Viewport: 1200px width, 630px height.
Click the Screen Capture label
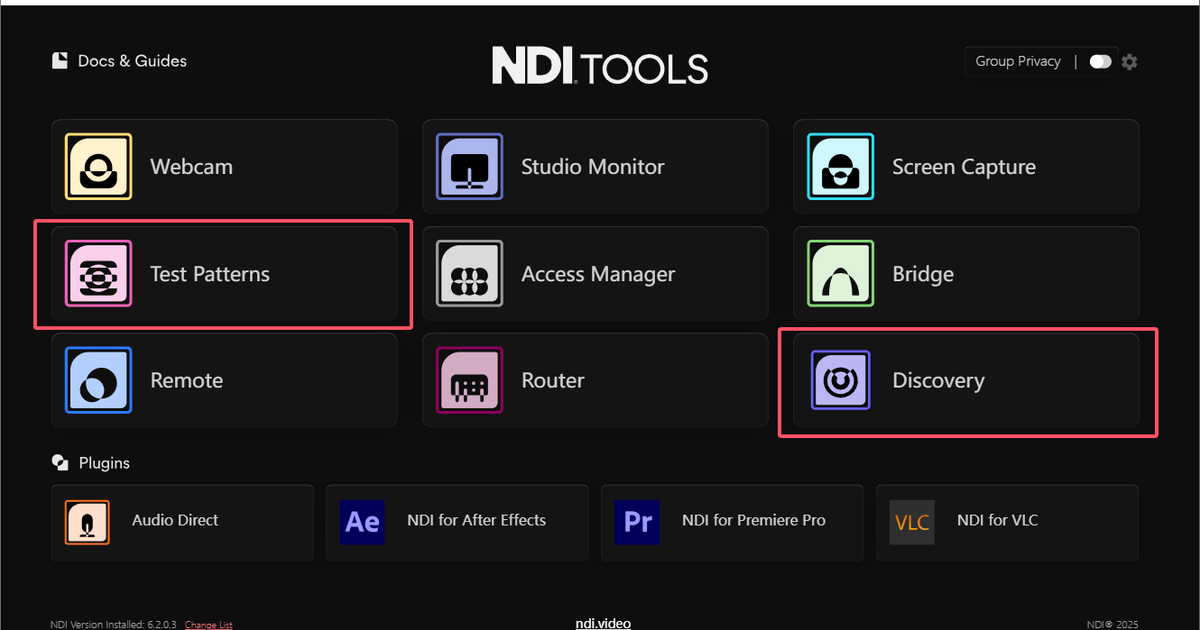coord(964,167)
